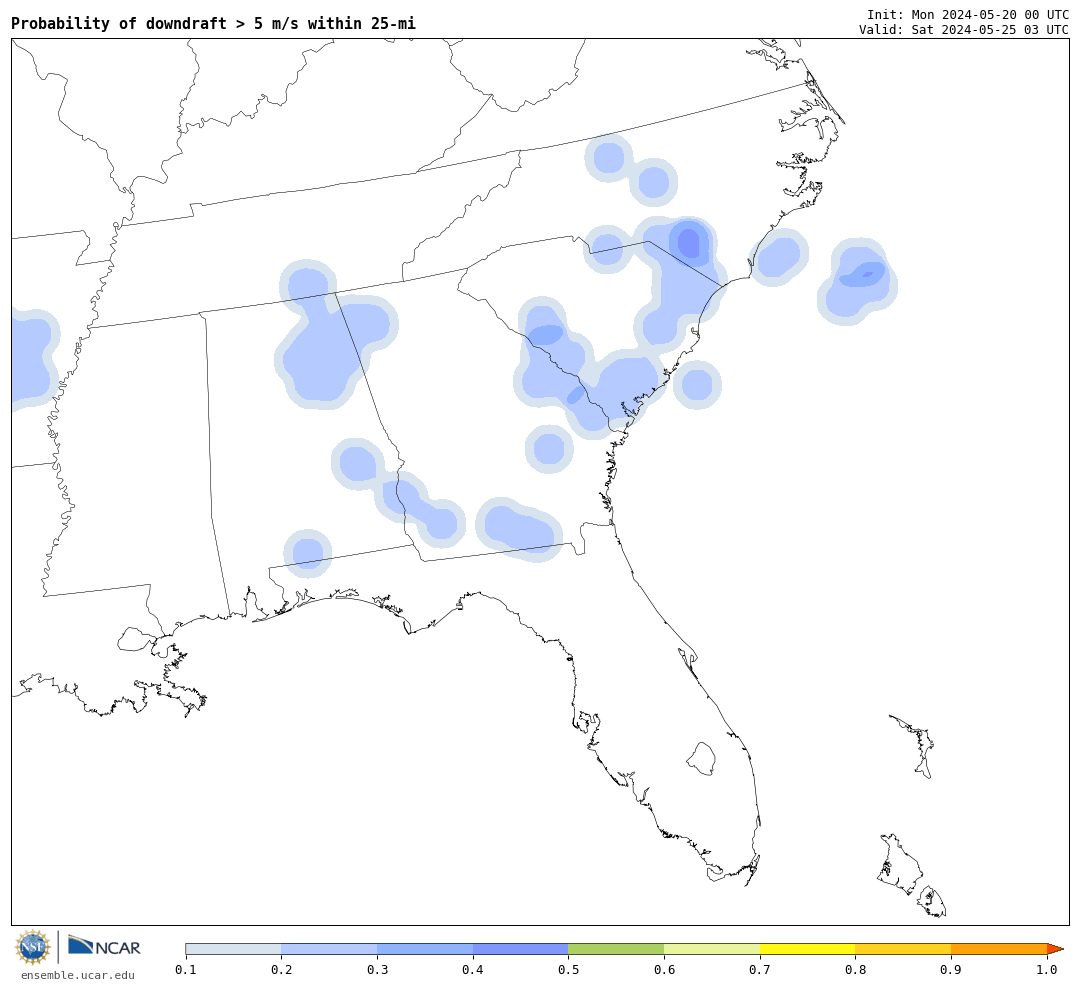Screen dimensions: 1080x988
Task: Click the colorbar label '1.0'
Action: [1047, 970]
